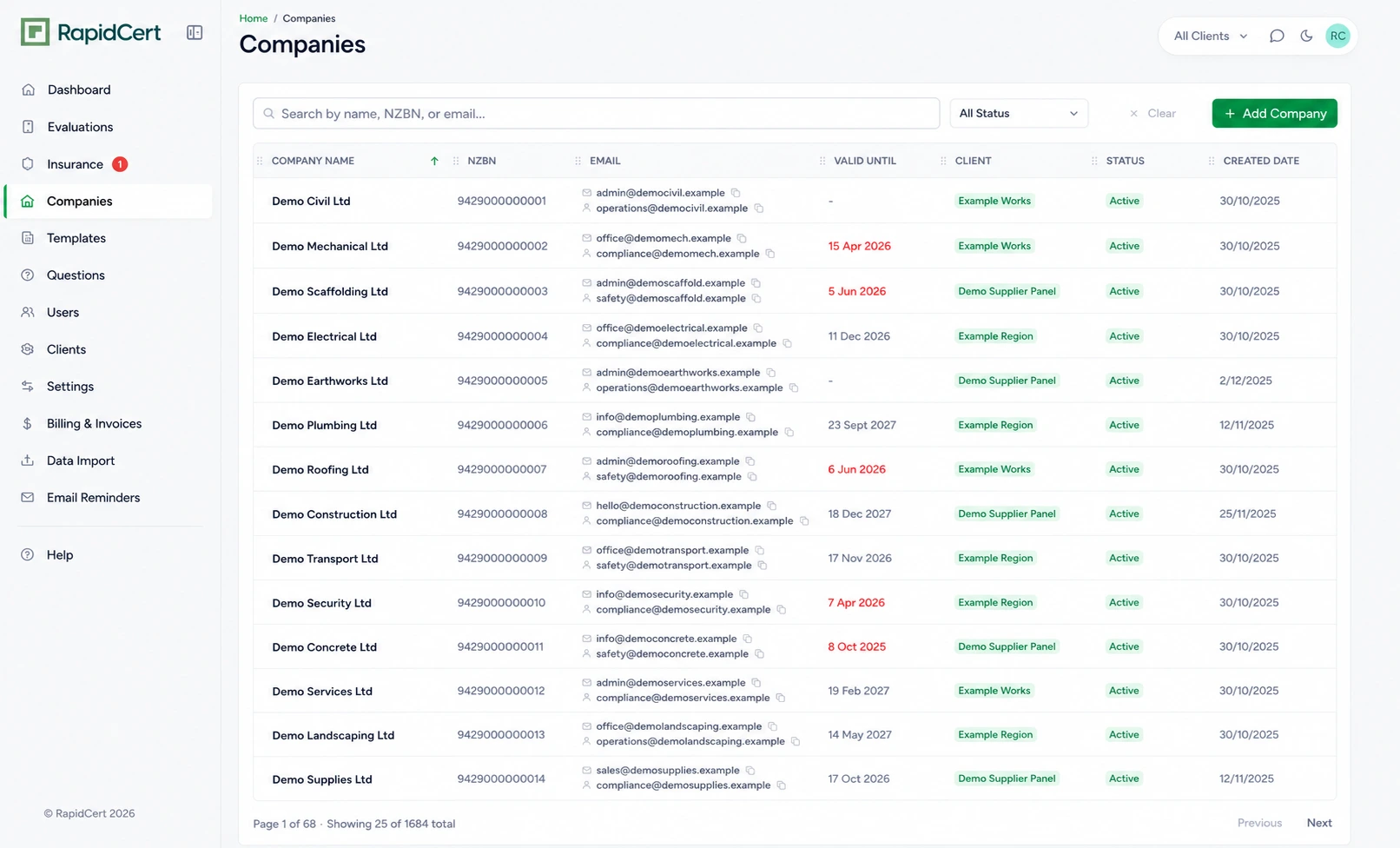The height and width of the screenshot is (848, 1400).
Task: Copy compliance@demomech.example email
Action: [770, 254]
